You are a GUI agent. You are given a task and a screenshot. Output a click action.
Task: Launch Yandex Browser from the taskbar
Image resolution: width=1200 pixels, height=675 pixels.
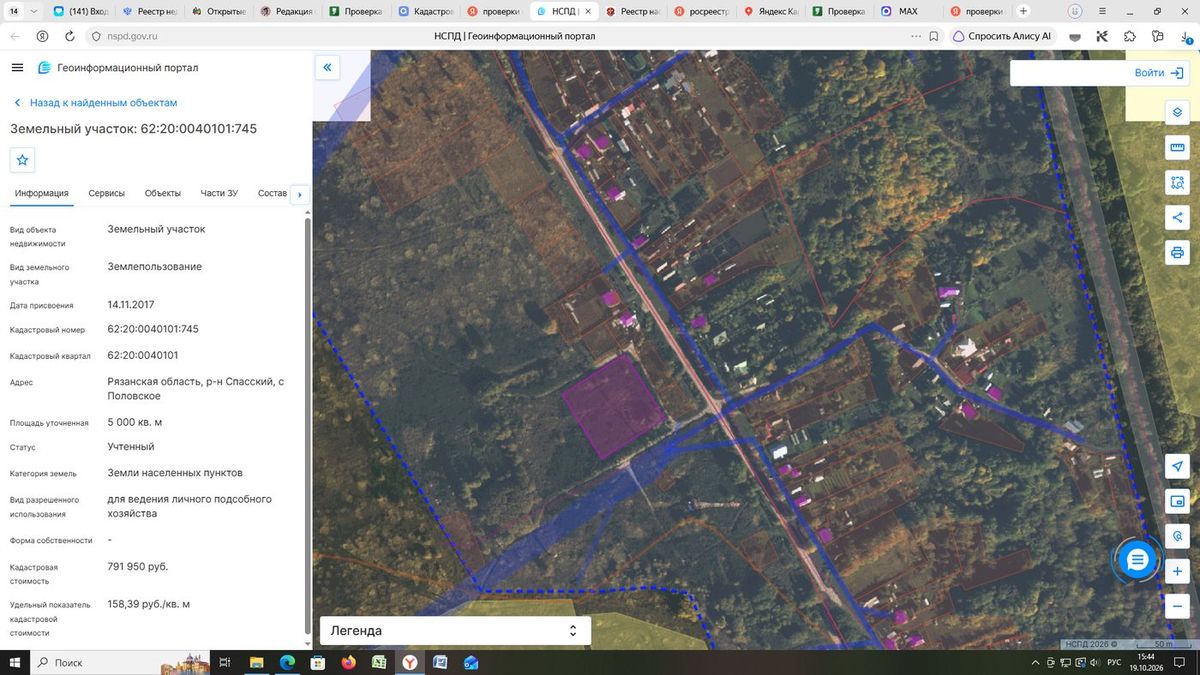pos(410,662)
